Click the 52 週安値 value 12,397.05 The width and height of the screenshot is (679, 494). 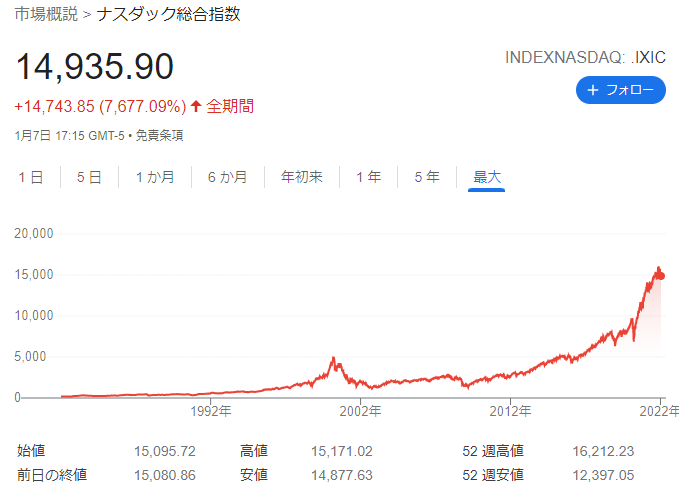click(x=603, y=475)
